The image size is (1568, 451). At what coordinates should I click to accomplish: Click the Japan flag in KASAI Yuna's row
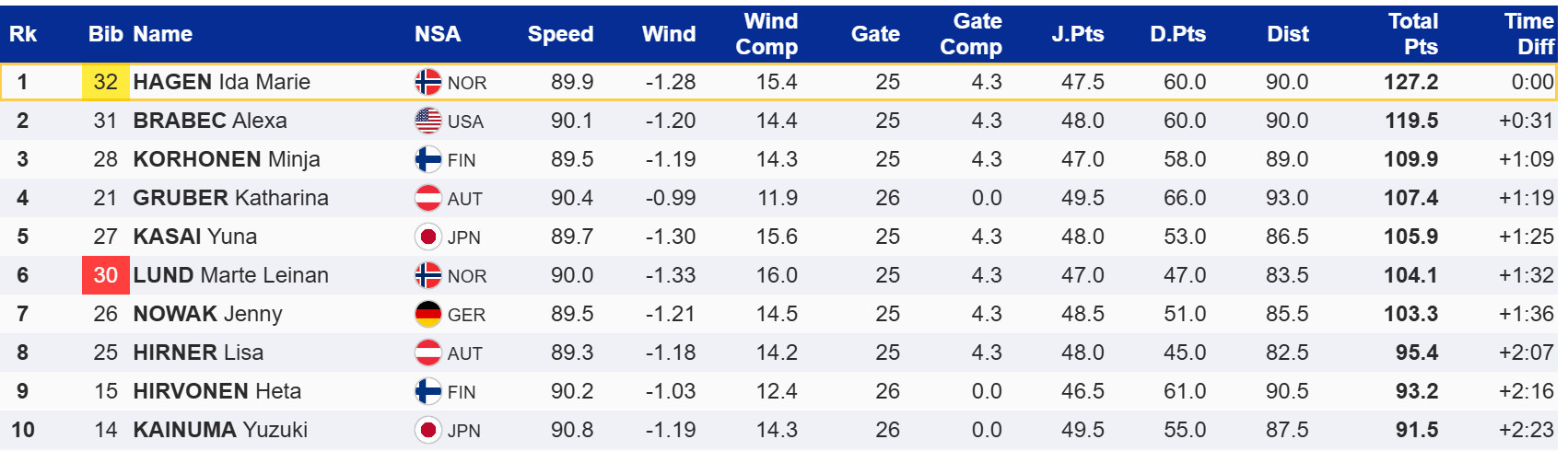pyautogui.click(x=427, y=237)
